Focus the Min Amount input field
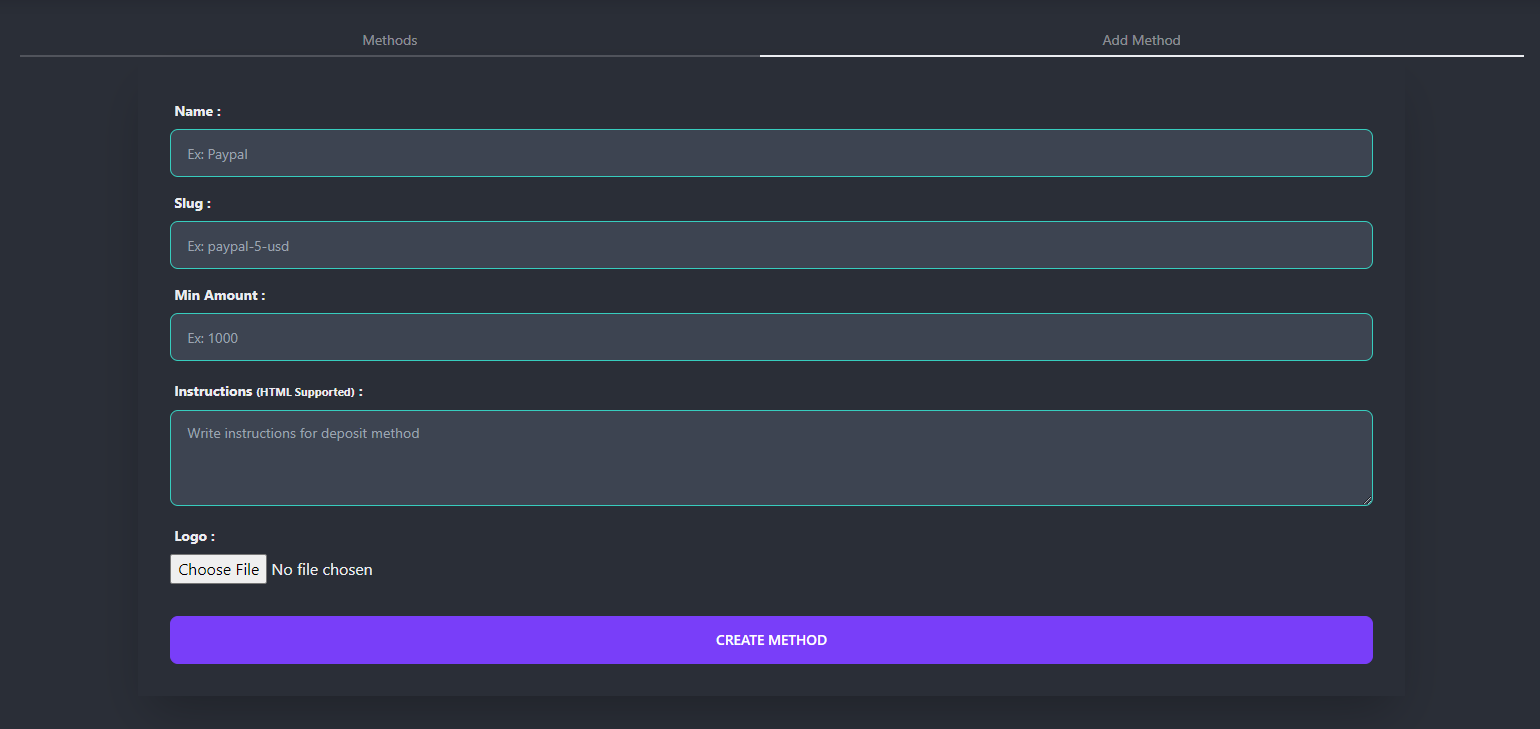 pos(770,337)
